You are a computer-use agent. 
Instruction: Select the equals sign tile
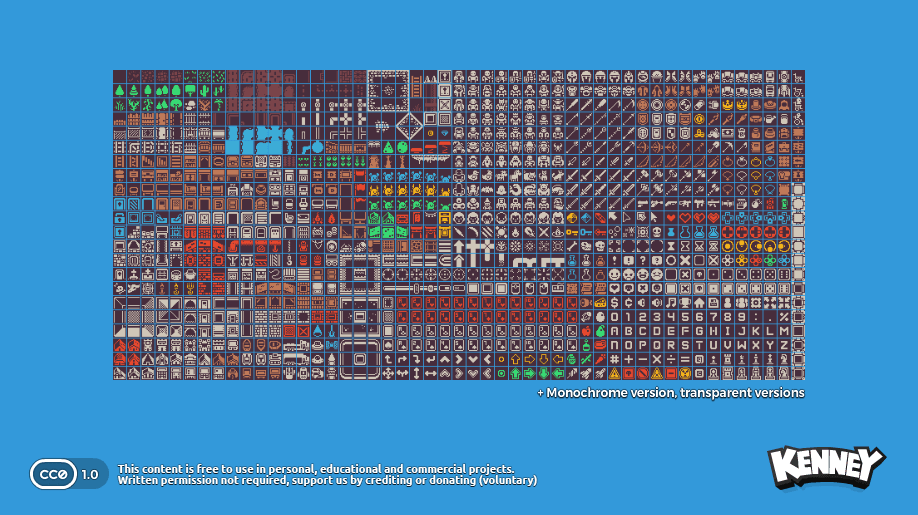pyautogui.click(x=685, y=359)
